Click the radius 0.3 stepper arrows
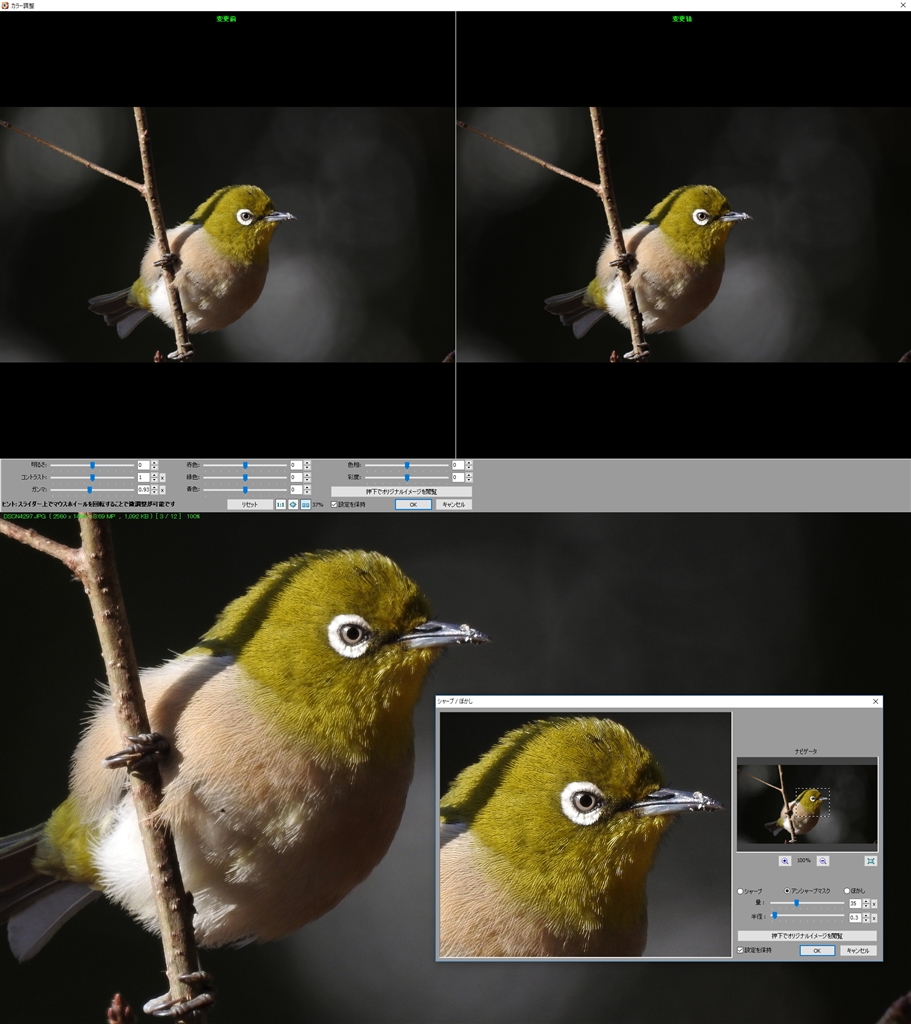Screen dimensions: 911x1024 [x=866, y=918]
